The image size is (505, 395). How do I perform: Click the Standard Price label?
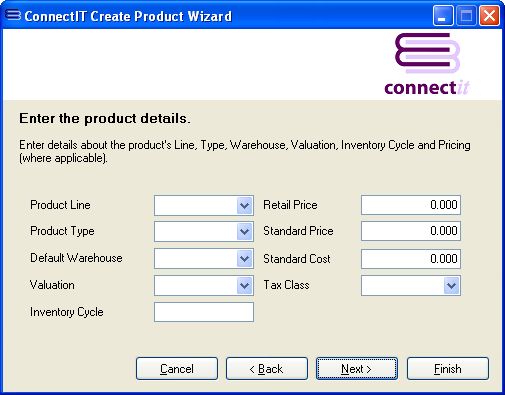pyautogui.click(x=298, y=231)
